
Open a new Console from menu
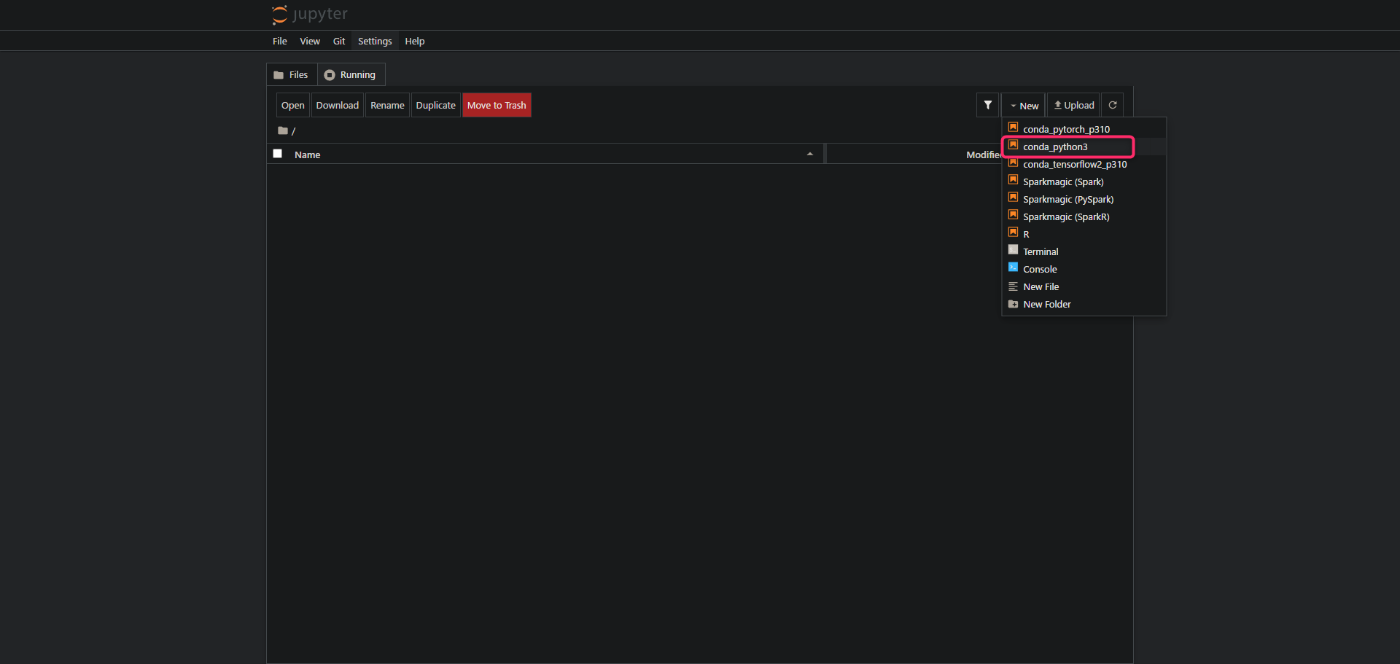coord(1084,269)
